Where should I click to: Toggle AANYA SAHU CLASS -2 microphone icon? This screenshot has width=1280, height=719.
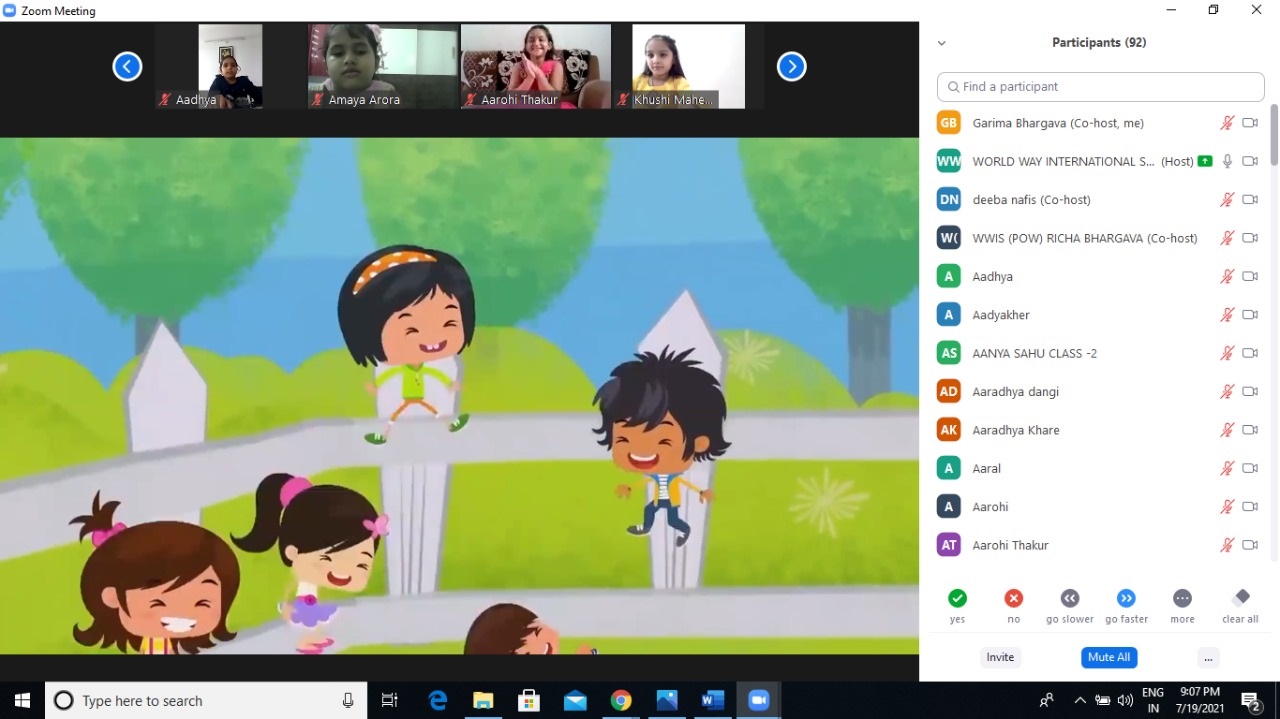1227,353
